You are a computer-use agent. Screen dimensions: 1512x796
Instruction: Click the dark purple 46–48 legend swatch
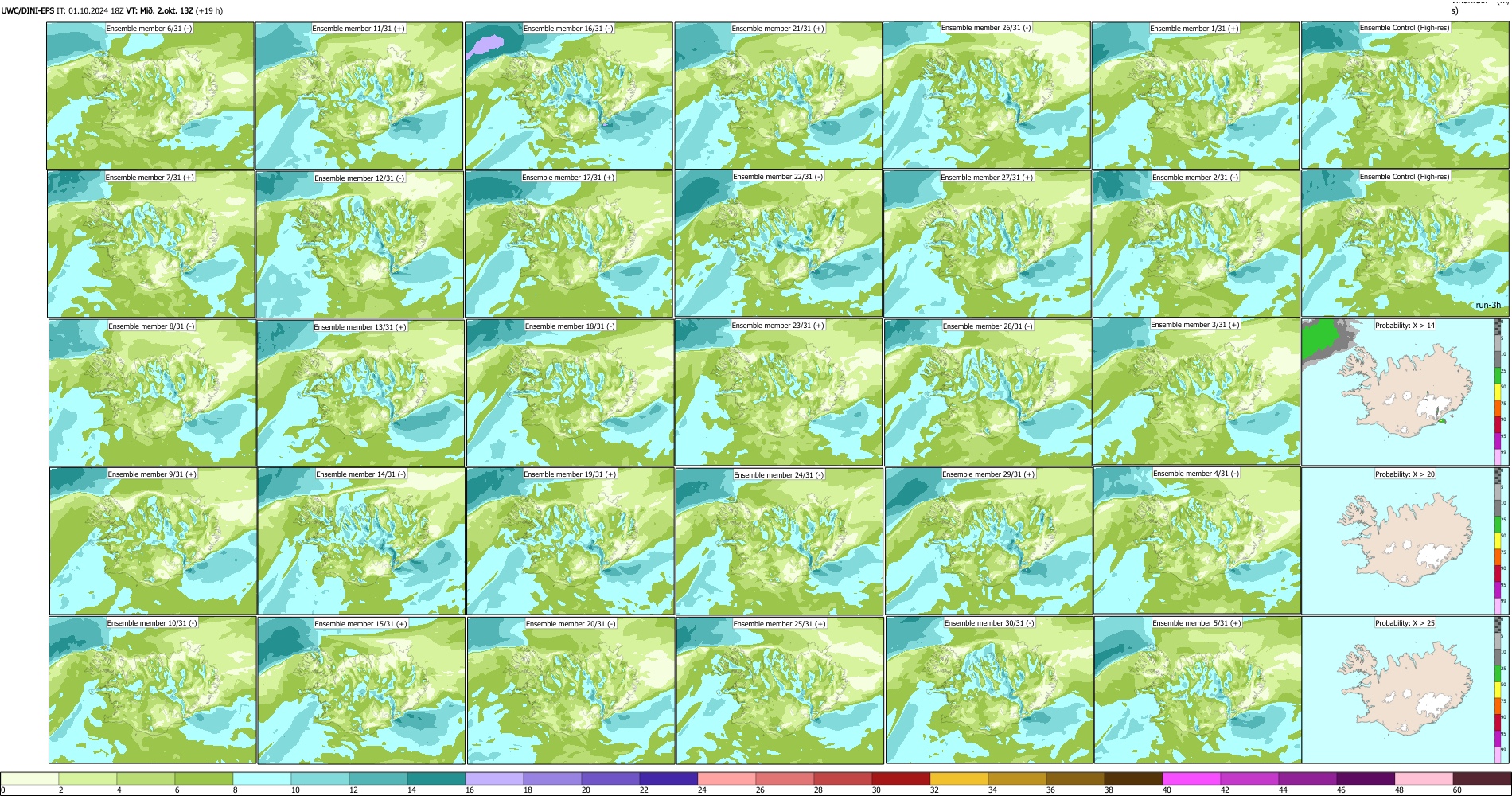click(x=1366, y=778)
